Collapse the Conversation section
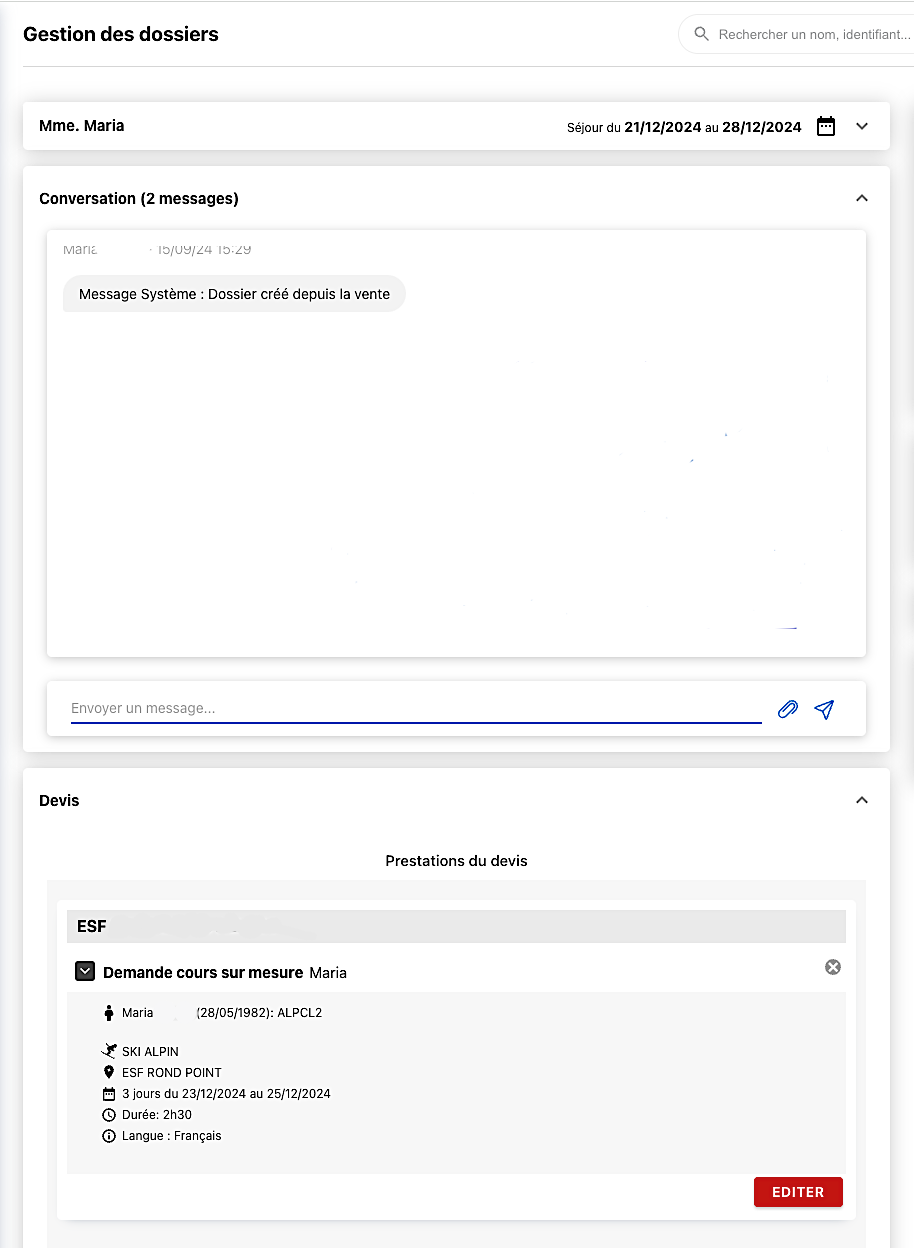 [862, 198]
